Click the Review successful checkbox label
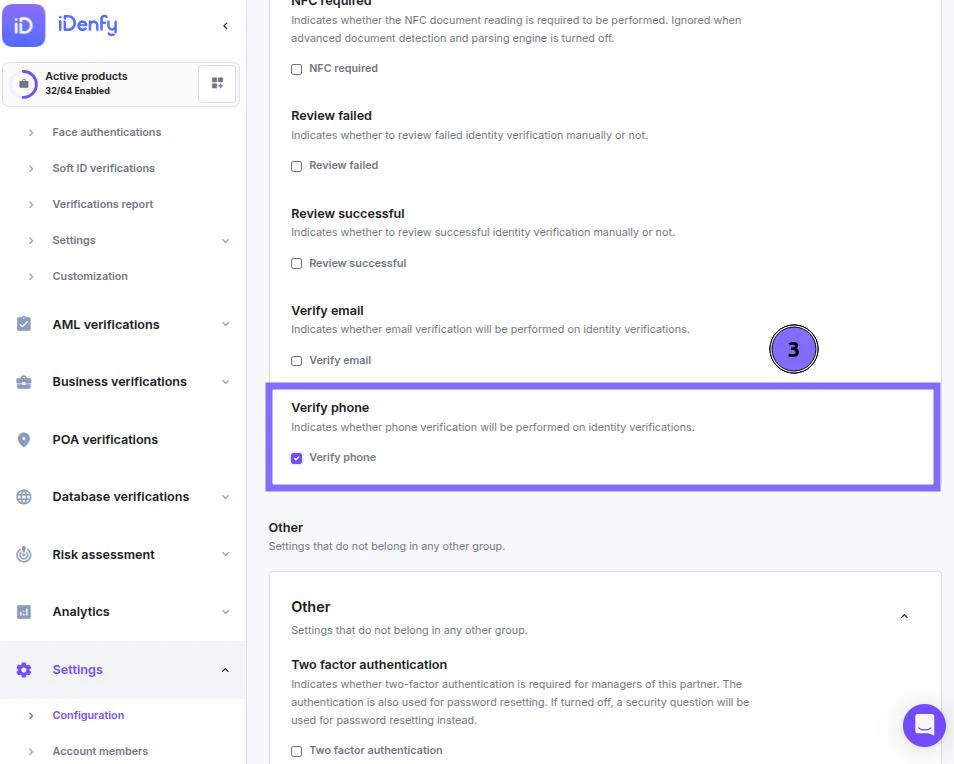 [358, 263]
